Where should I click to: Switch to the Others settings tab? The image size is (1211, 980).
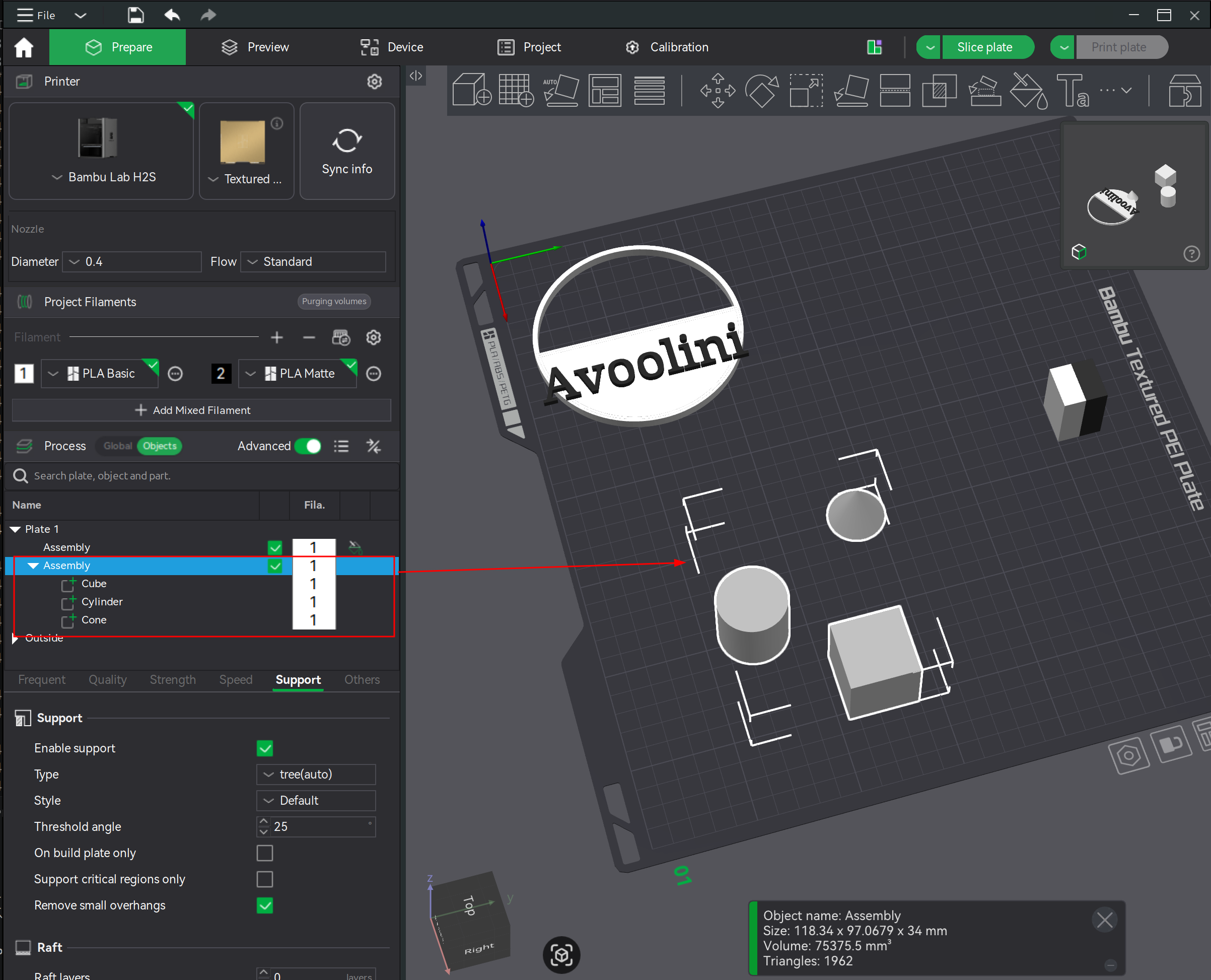362,680
